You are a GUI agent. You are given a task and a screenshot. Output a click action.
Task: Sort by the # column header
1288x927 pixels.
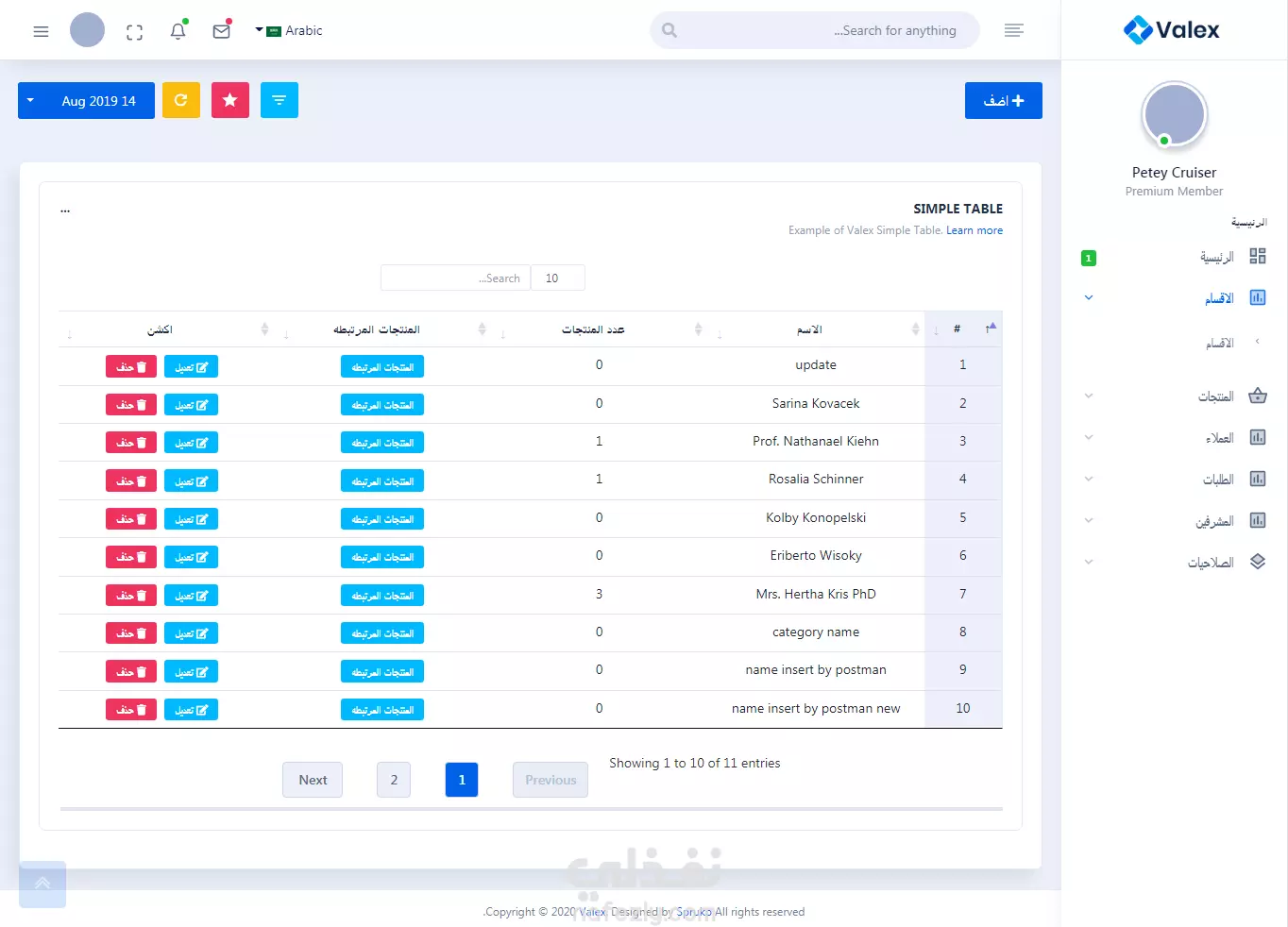point(963,329)
